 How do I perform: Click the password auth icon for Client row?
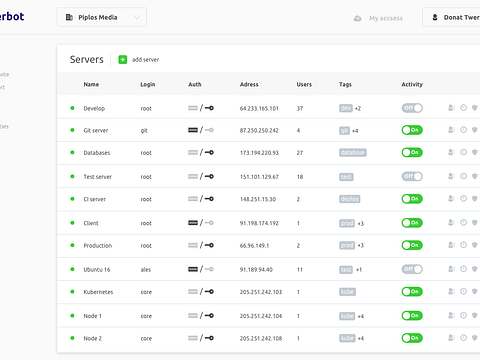[x=193, y=223]
